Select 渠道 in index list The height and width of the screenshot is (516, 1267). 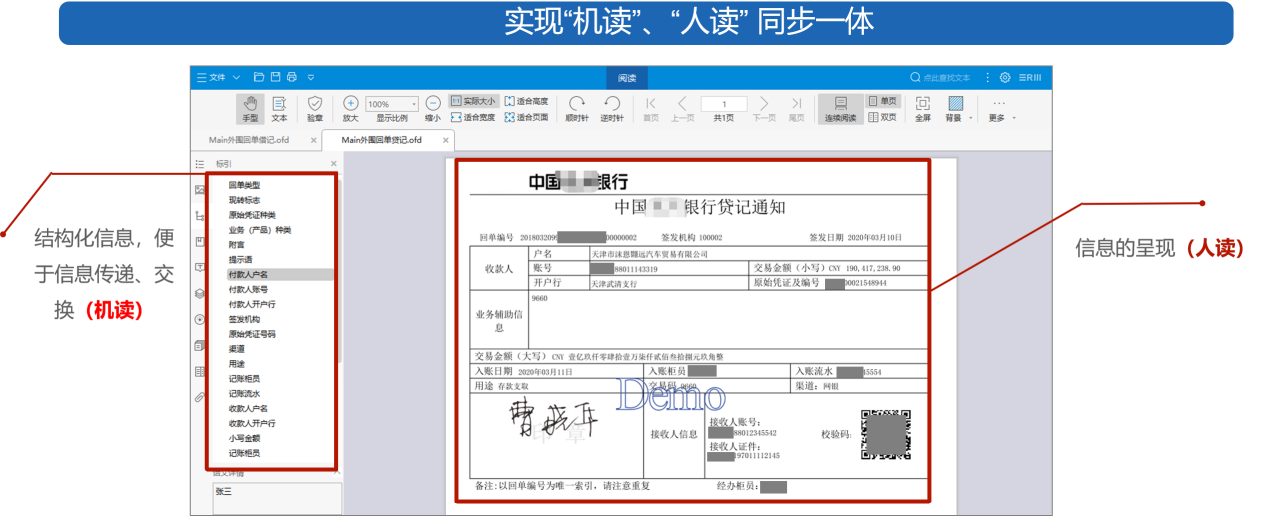click(237, 349)
